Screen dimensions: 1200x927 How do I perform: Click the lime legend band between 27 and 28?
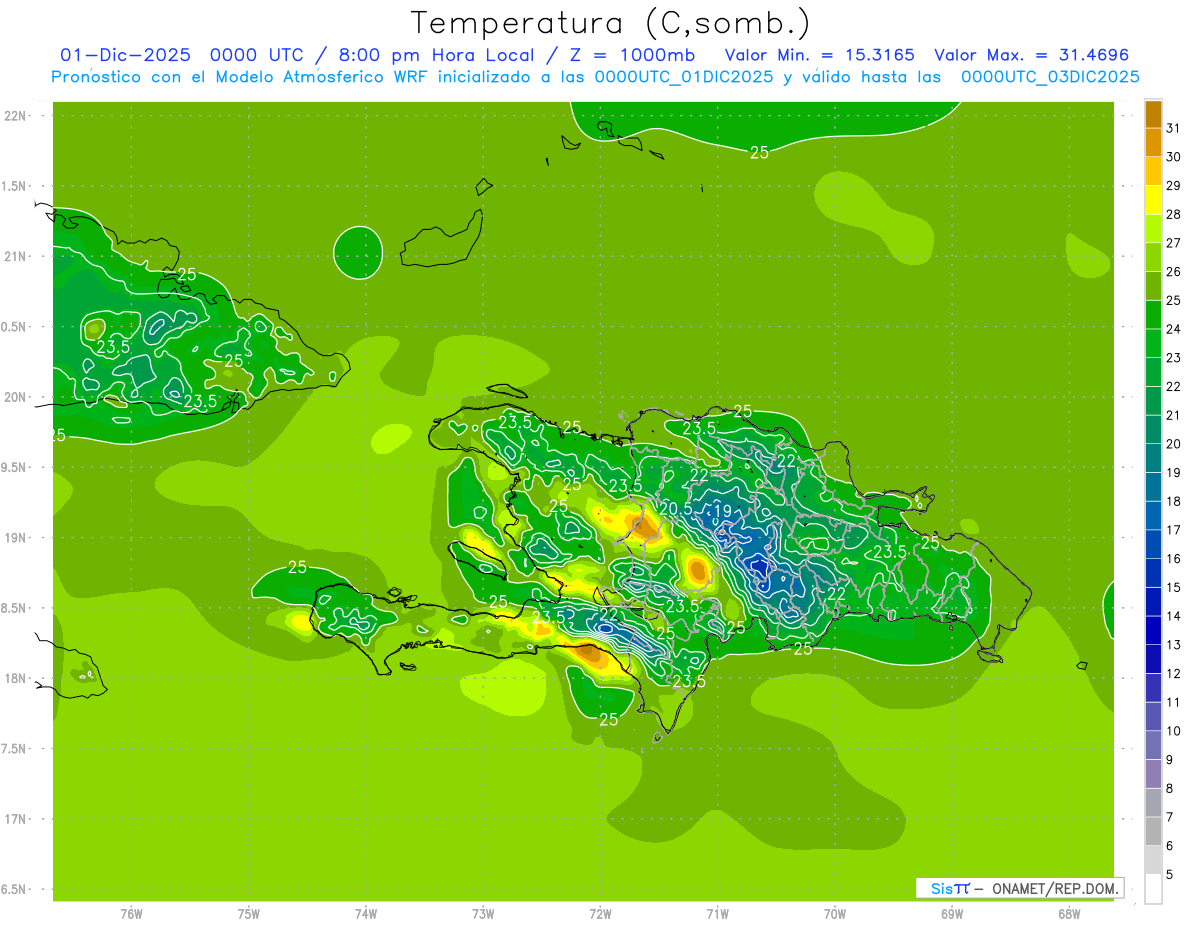pos(1153,229)
